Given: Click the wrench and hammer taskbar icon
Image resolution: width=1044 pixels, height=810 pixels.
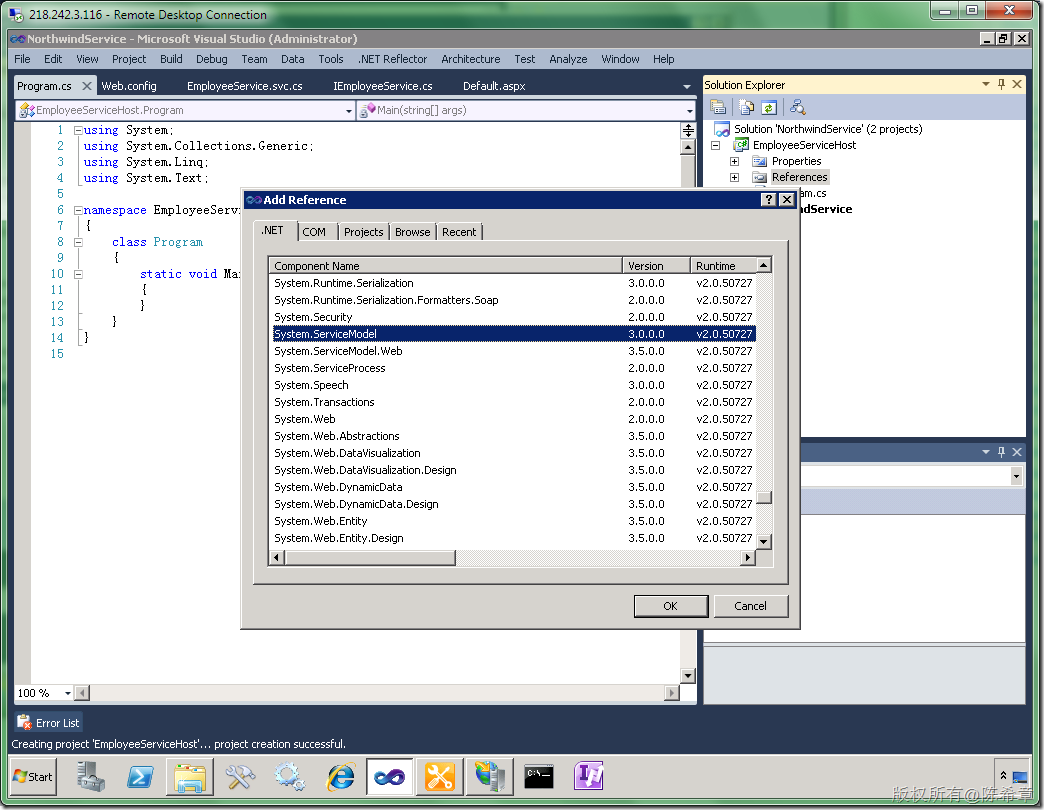Looking at the screenshot, I should coord(240,777).
